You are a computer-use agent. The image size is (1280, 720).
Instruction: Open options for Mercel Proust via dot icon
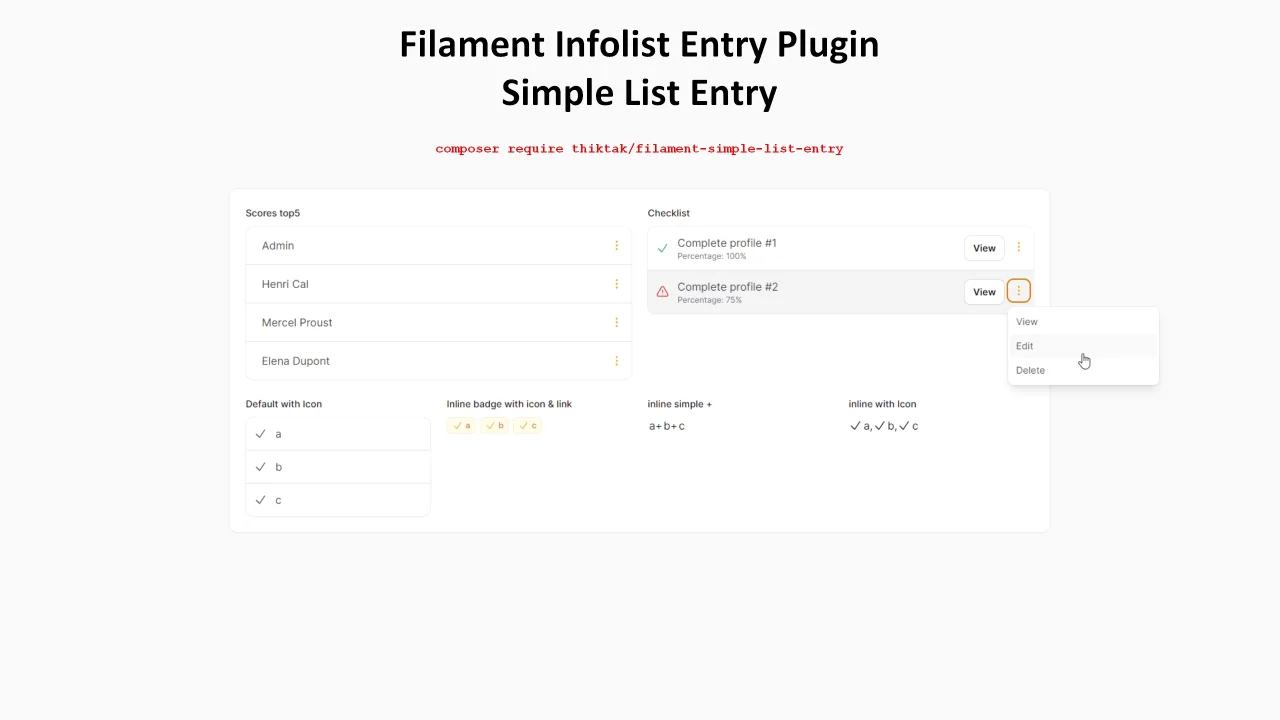click(616, 322)
